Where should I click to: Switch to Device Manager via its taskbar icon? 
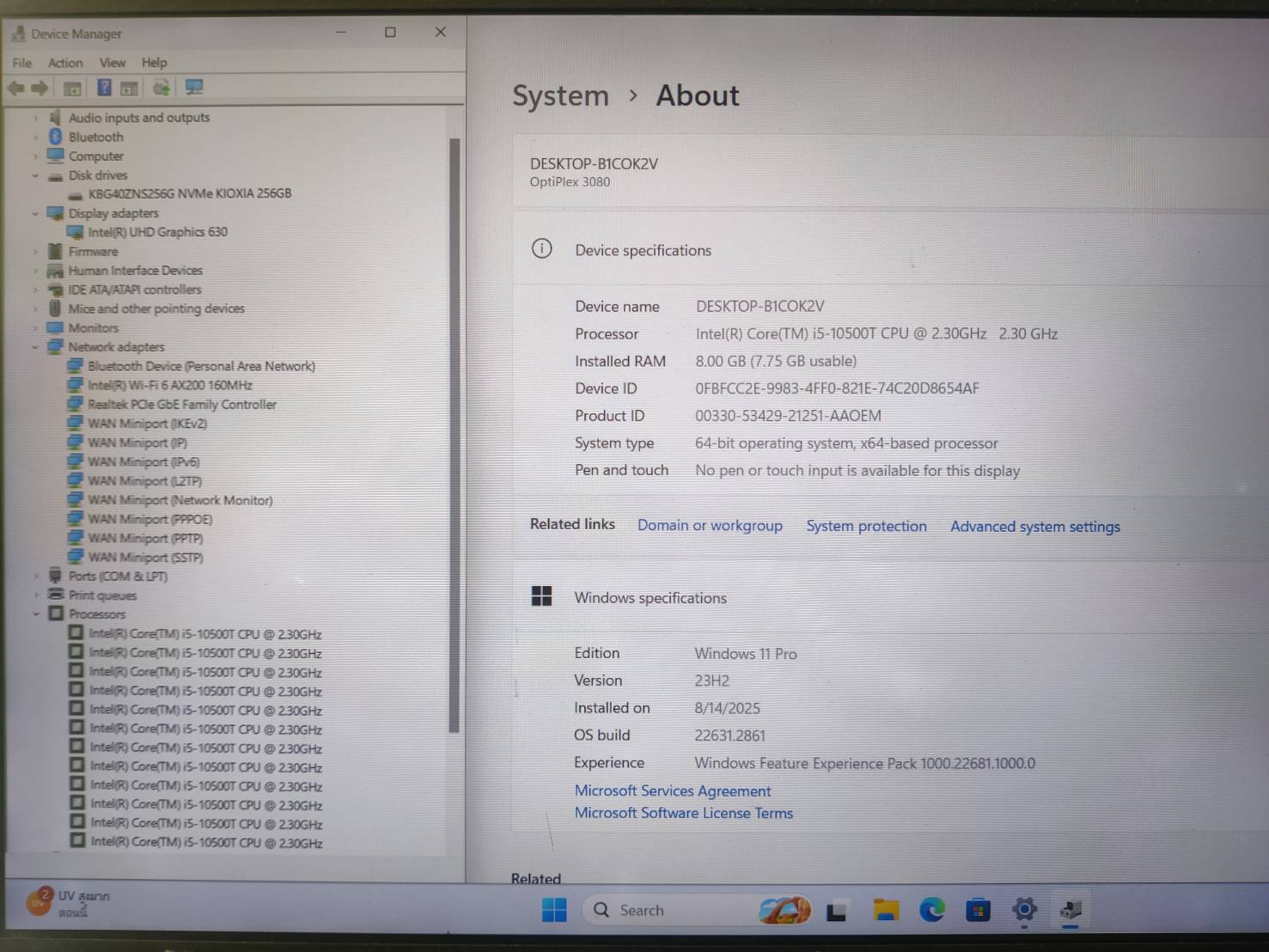tap(1071, 910)
